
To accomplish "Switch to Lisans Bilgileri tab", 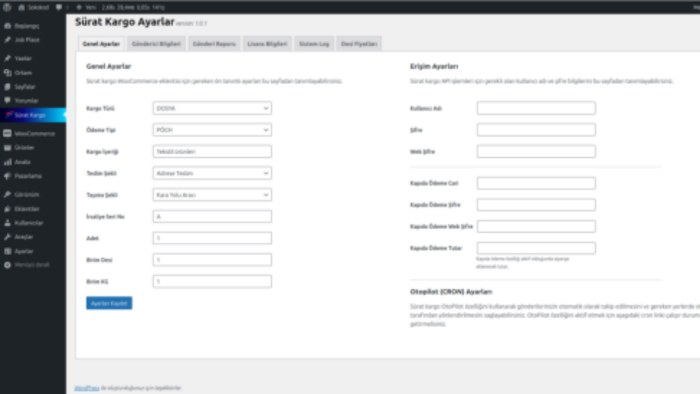I will (x=267, y=44).
